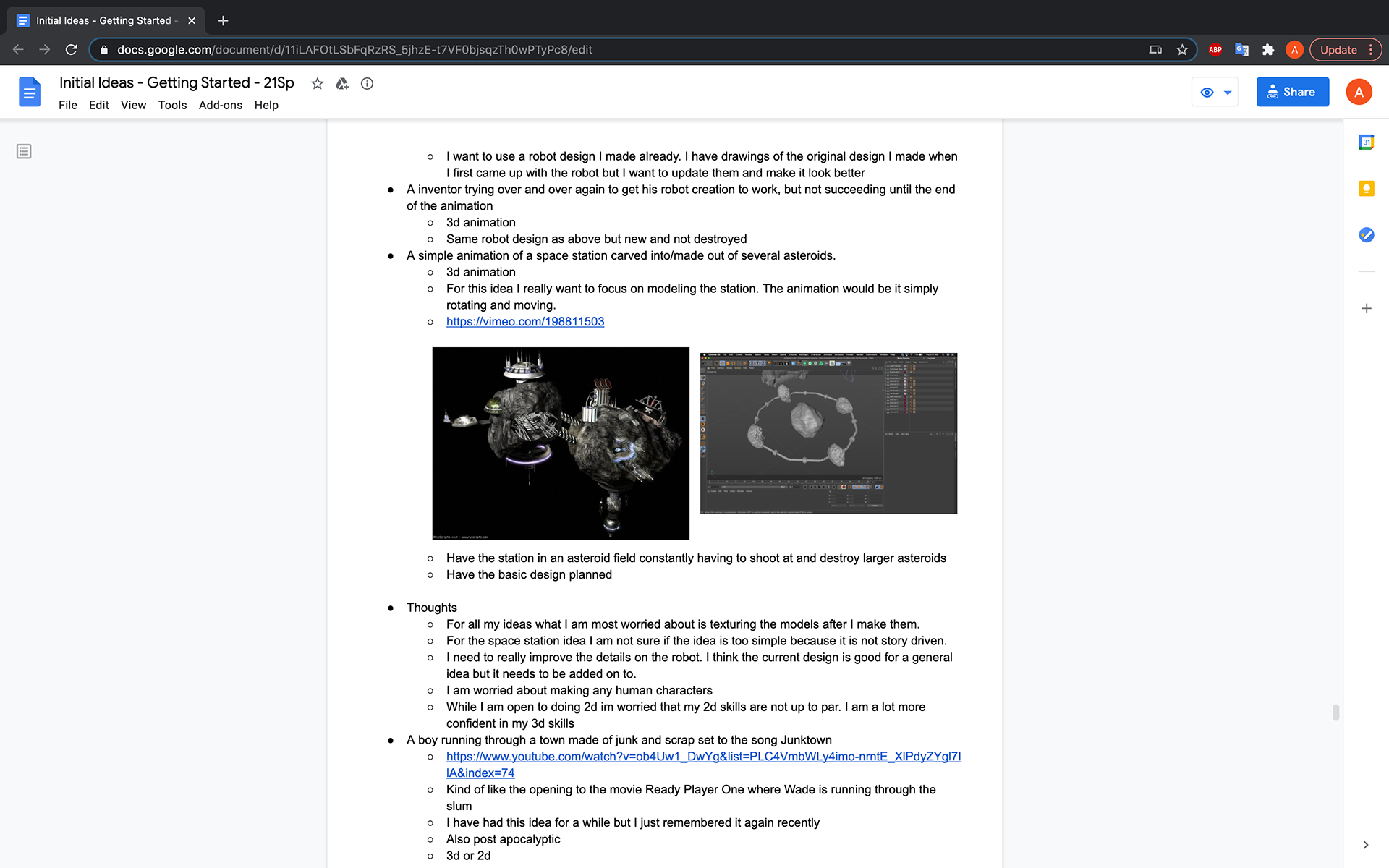The image size is (1389, 868).
Task: Select the 3D software asteroid ring screenshot
Action: tap(828, 433)
